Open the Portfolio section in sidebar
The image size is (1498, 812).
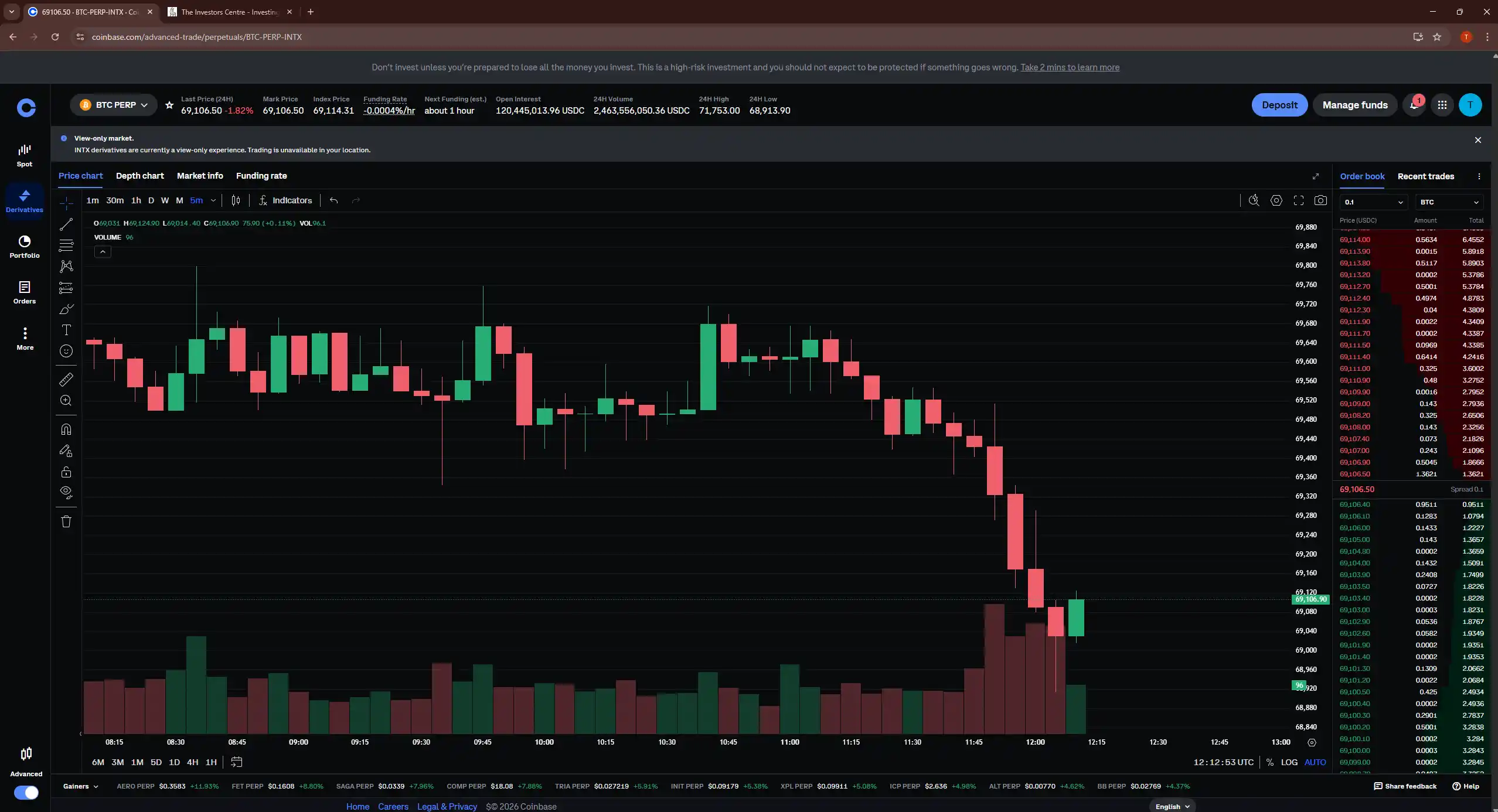coord(25,247)
